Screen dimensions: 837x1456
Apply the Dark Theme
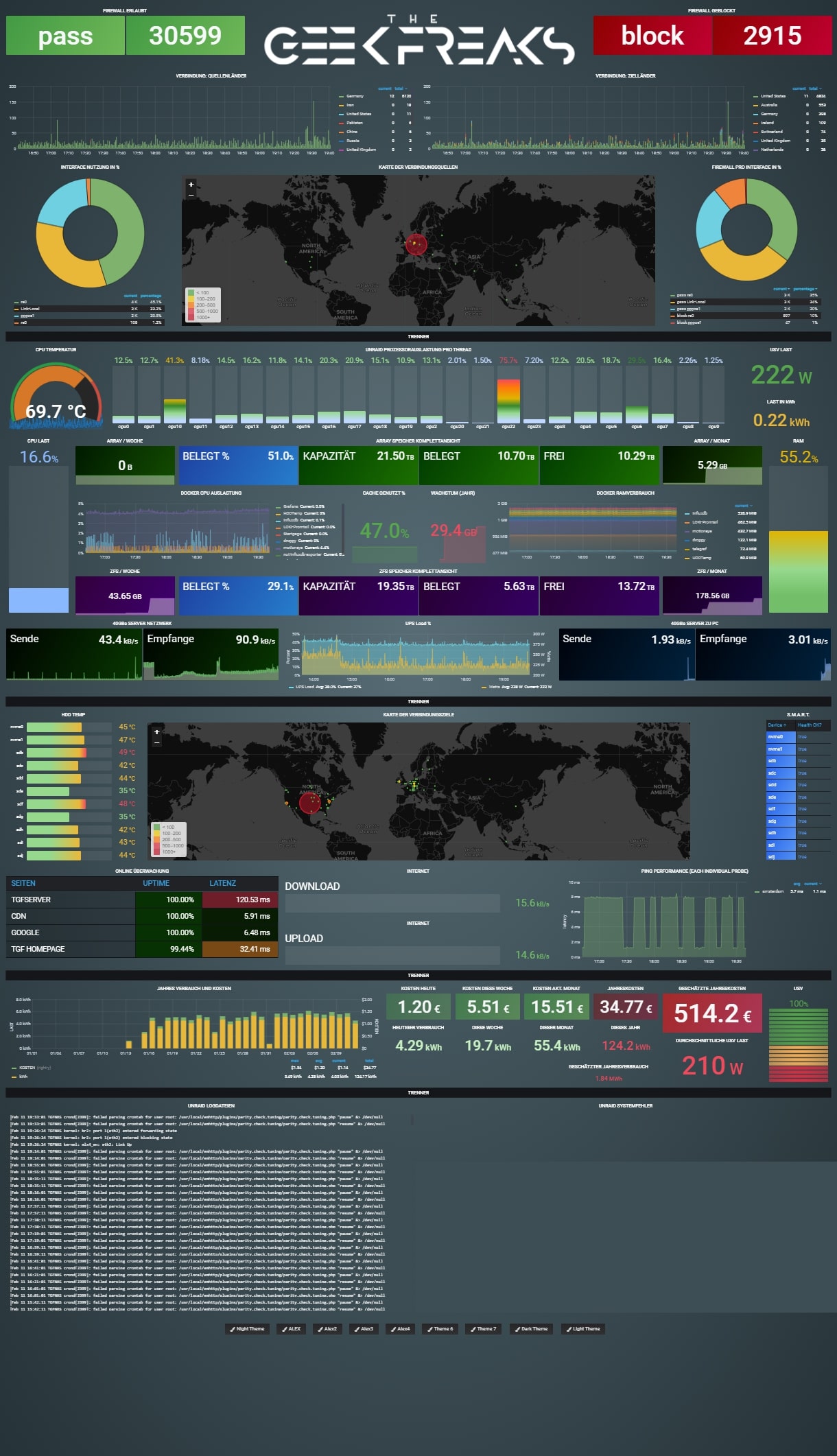(x=532, y=1328)
